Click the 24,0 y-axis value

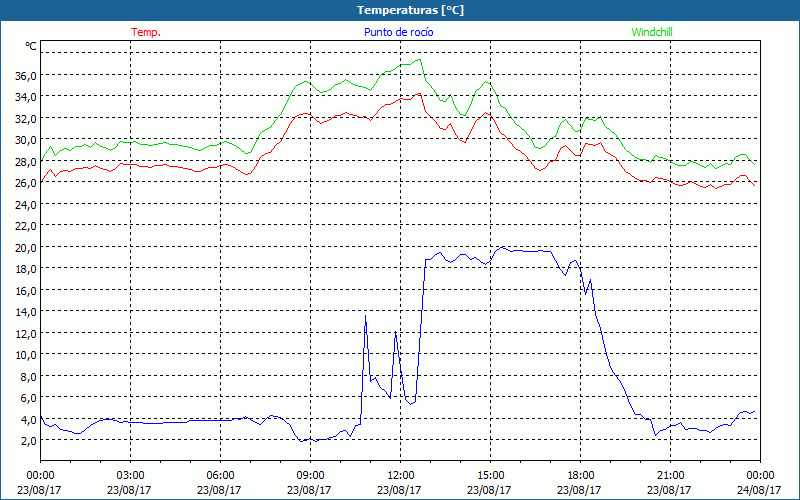coord(26,204)
